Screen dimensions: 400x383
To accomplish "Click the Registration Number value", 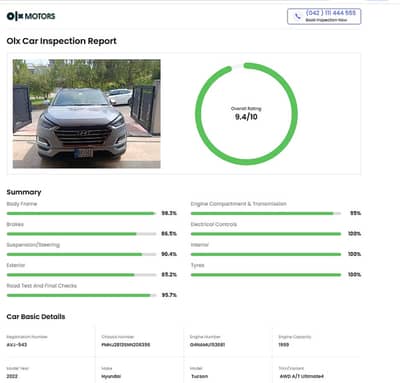I will tap(17, 345).
